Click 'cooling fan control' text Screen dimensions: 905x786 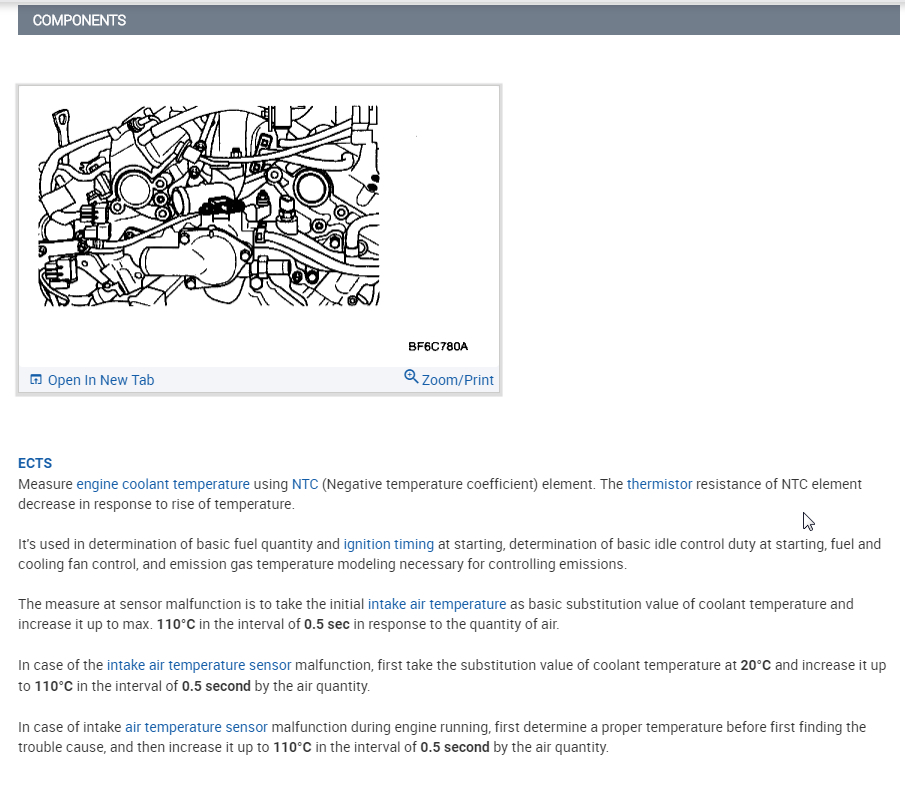pyautogui.click(x=78, y=564)
